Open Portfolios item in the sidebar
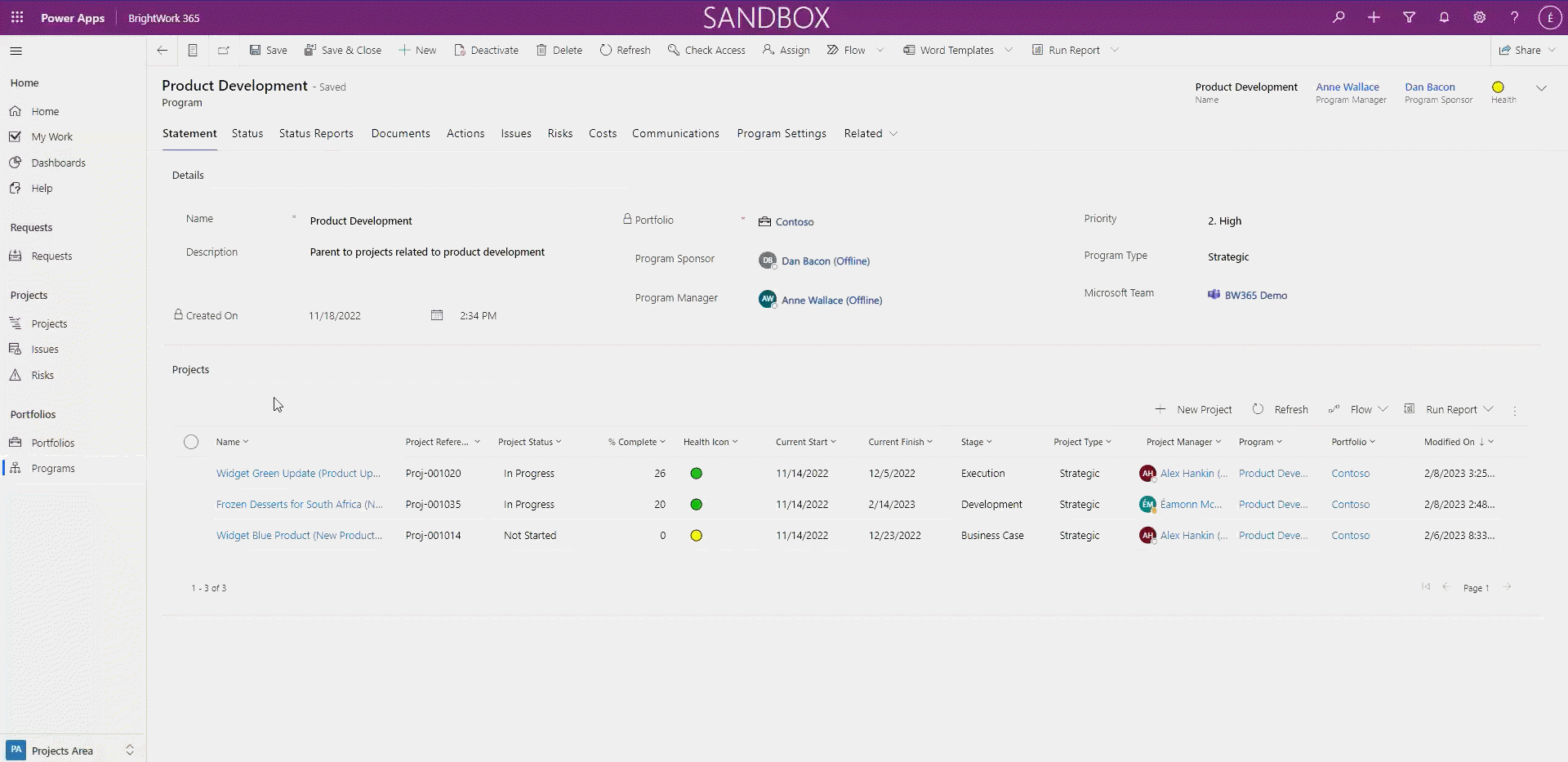 click(53, 443)
